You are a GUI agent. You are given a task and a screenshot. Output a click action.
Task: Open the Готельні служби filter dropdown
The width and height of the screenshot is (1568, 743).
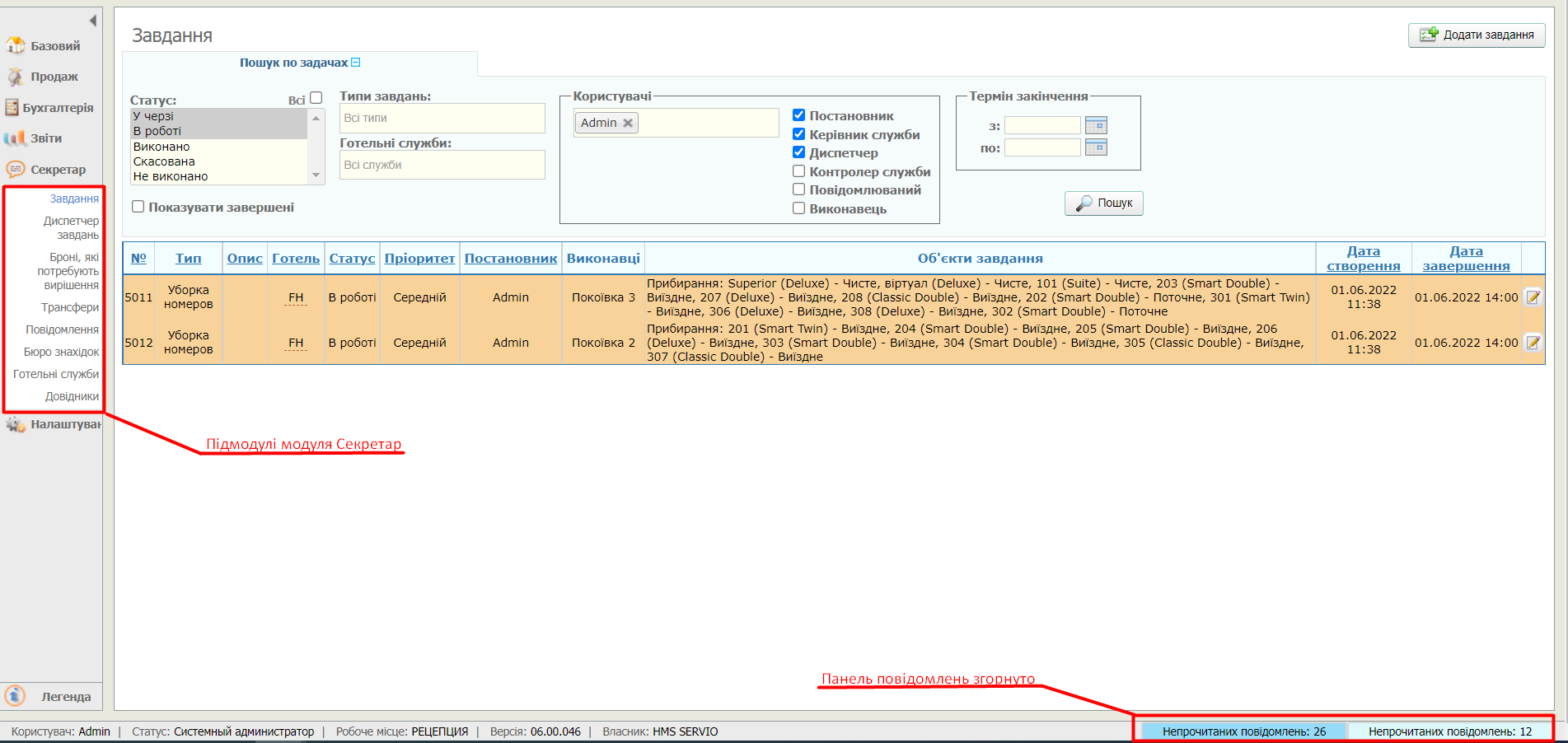click(x=442, y=165)
